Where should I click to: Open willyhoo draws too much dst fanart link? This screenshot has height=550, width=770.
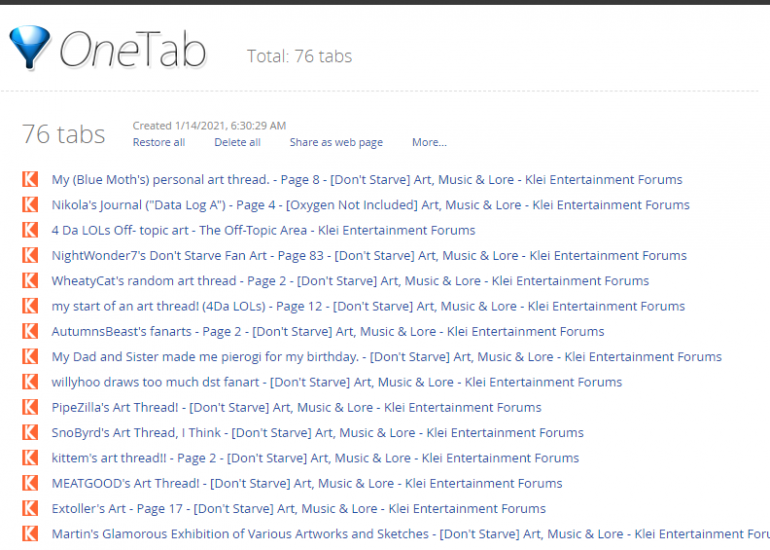tap(336, 382)
